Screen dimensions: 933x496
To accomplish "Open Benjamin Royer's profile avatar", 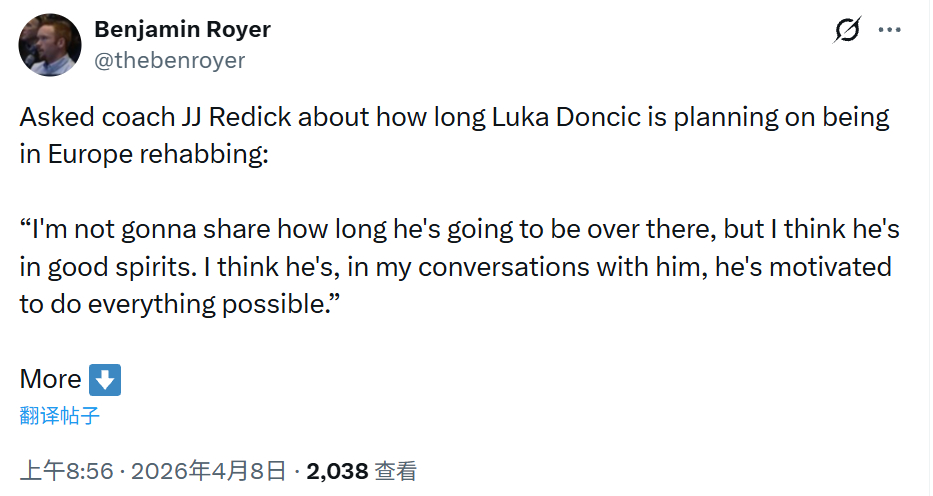I will pyautogui.click(x=50, y=45).
